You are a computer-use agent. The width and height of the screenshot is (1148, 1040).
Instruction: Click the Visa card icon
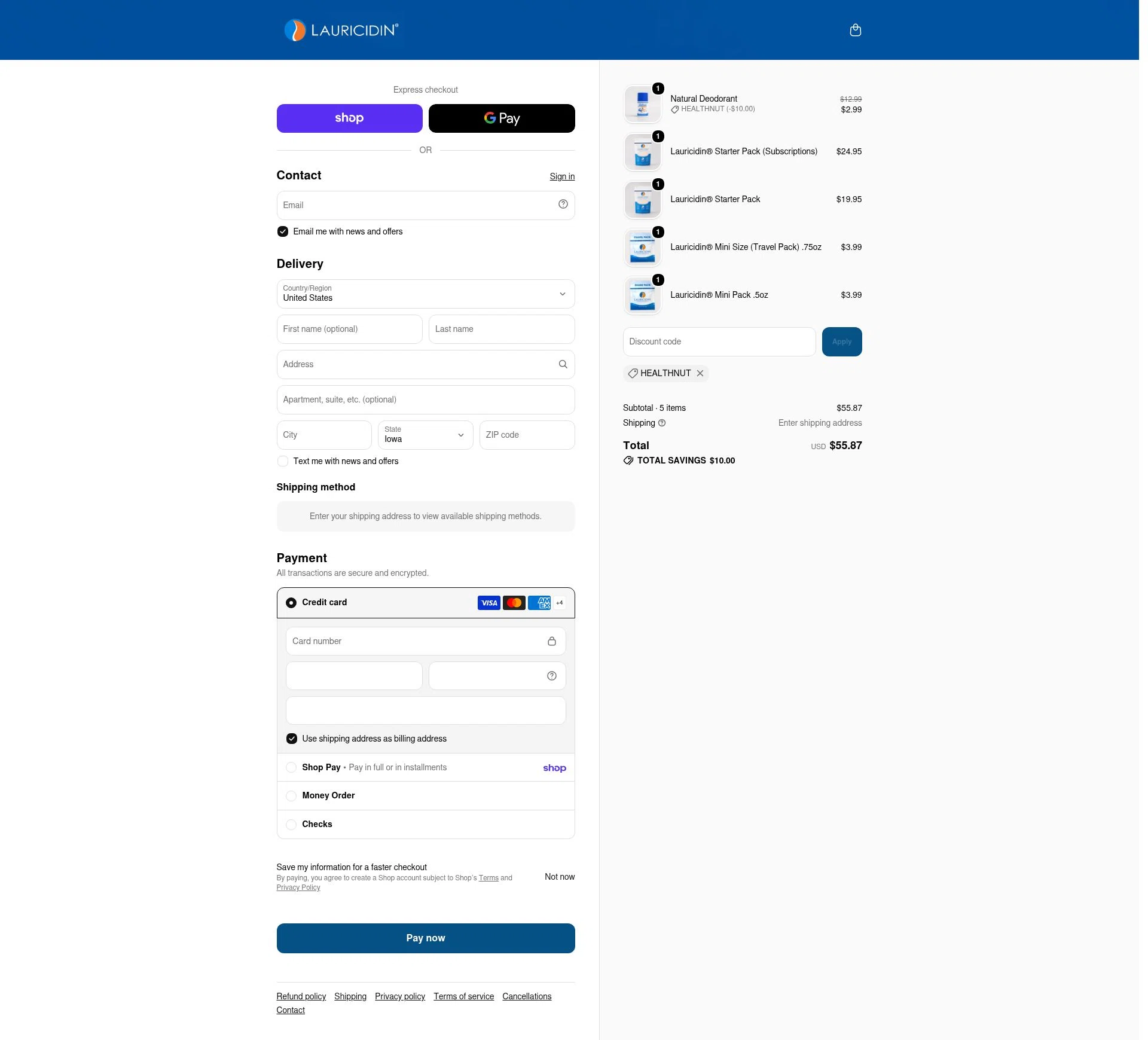click(488, 603)
